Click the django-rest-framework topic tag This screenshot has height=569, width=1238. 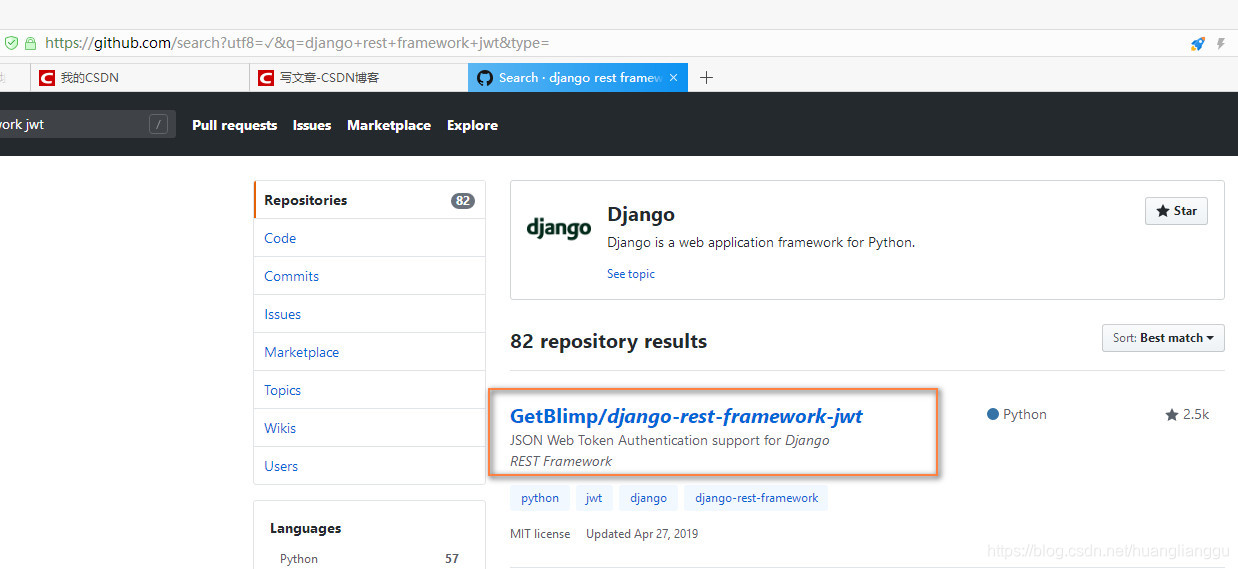pos(757,498)
